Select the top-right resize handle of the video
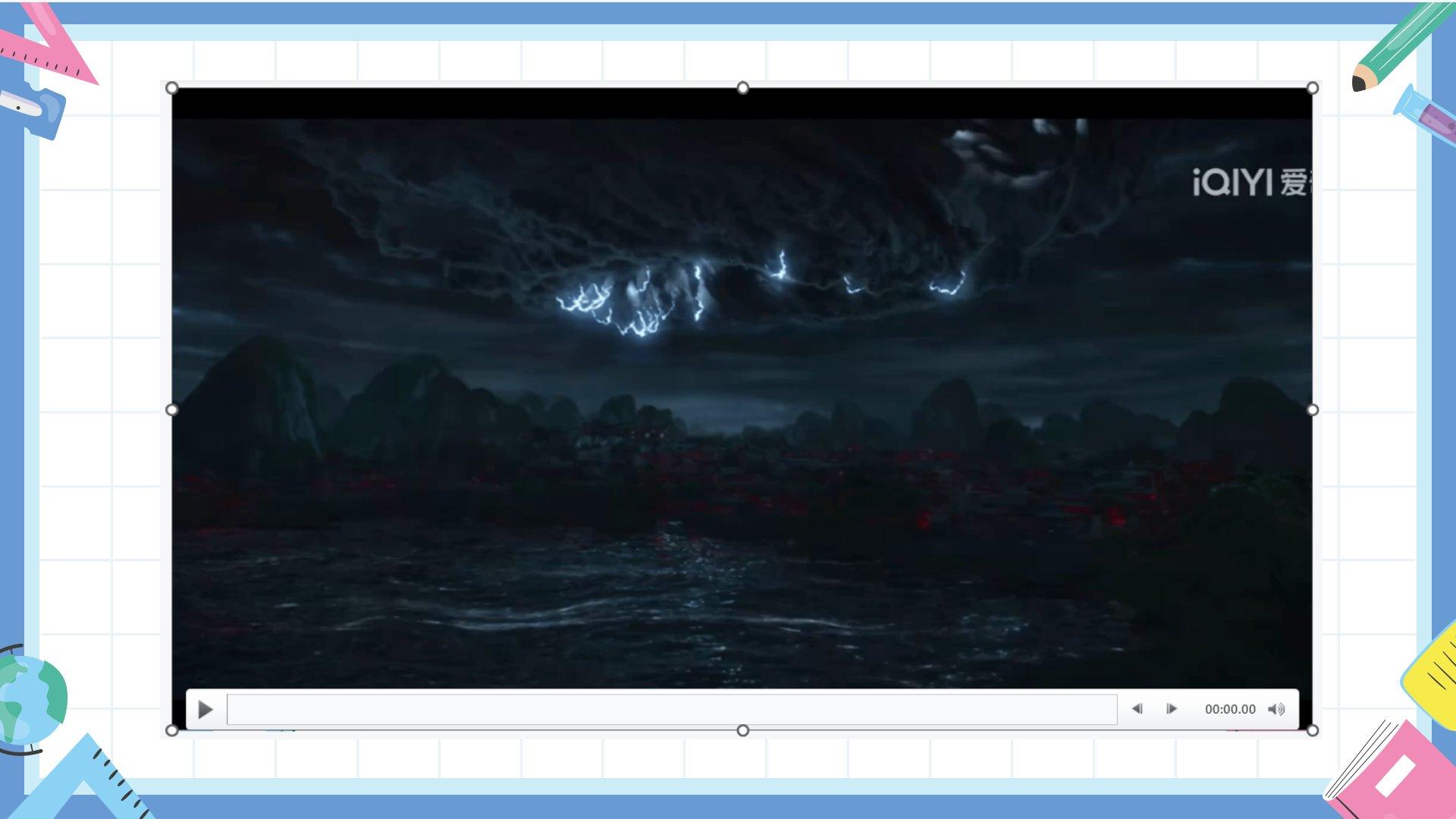This screenshot has width=1456, height=819. point(1313,89)
